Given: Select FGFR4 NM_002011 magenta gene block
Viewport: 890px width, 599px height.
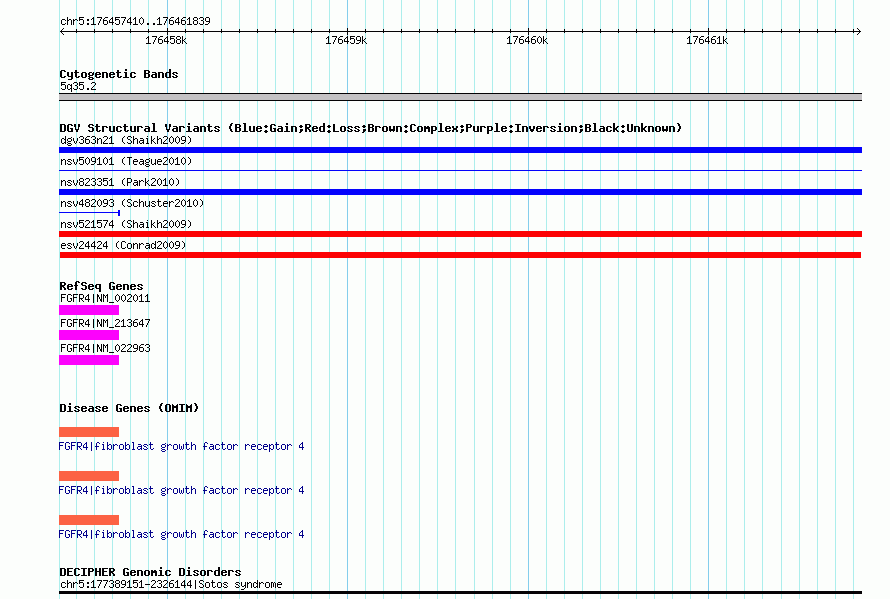Looking at the screenshot, I should (x=89, y=310).
